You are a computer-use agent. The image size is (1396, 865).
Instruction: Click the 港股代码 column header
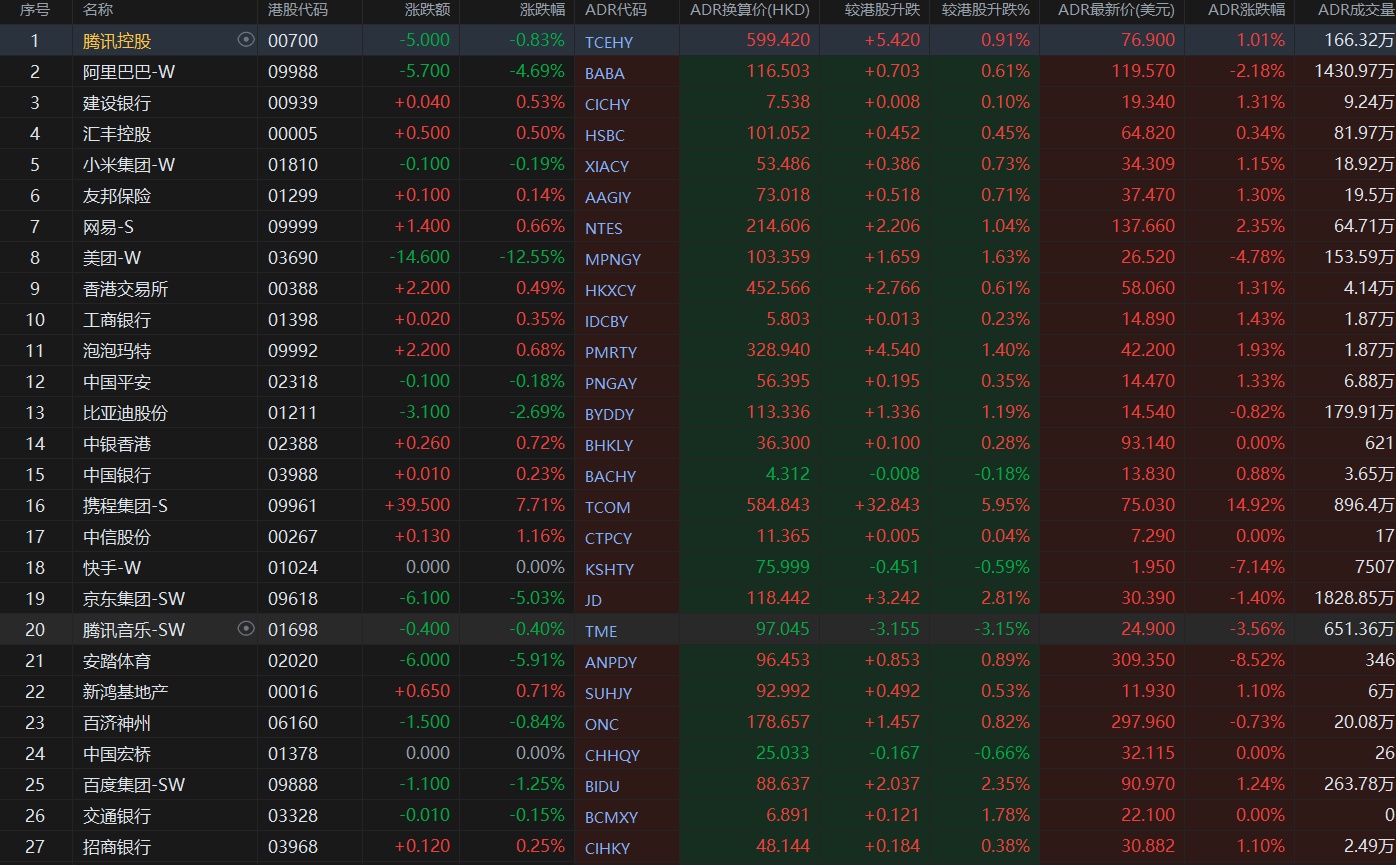point(298,10)
